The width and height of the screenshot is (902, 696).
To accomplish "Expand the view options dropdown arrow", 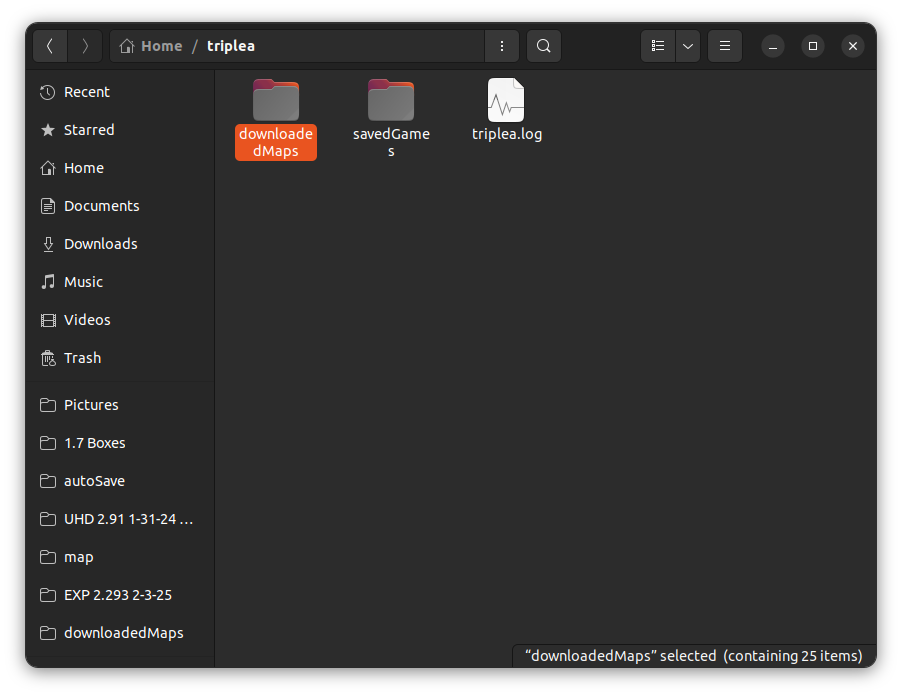I will tap(688, 46).
